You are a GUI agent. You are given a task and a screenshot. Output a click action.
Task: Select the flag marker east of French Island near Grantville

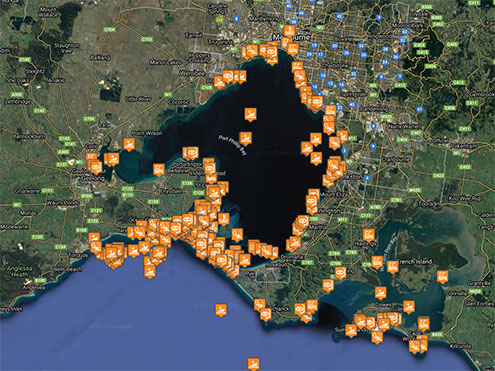443,276
